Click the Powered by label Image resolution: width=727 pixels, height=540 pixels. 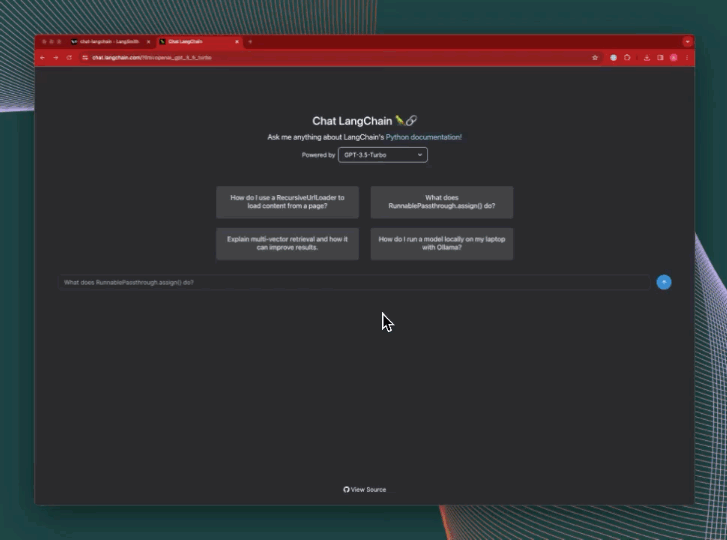click(318, 155)
